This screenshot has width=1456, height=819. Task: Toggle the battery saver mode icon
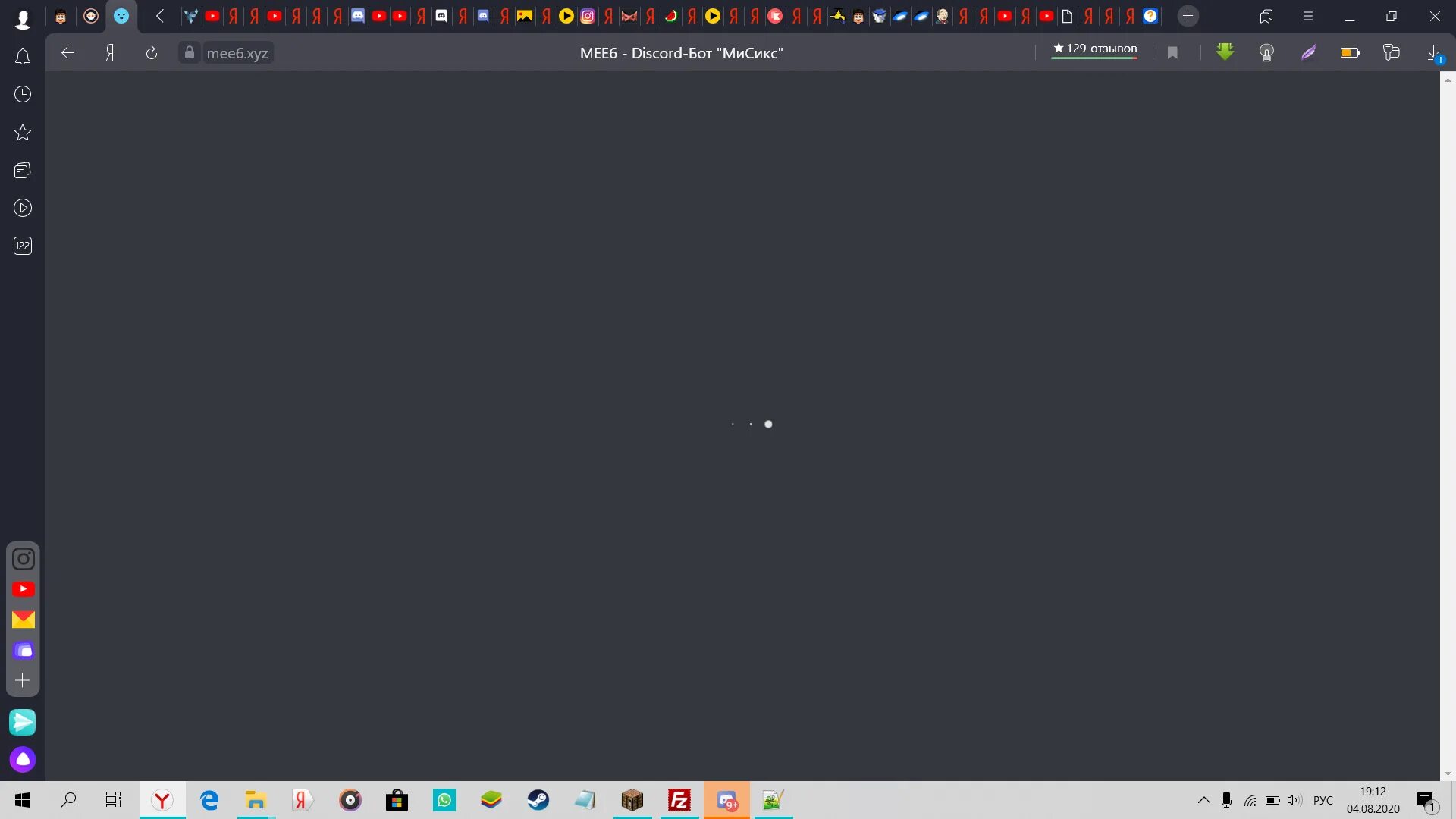tap(1350, 52)
